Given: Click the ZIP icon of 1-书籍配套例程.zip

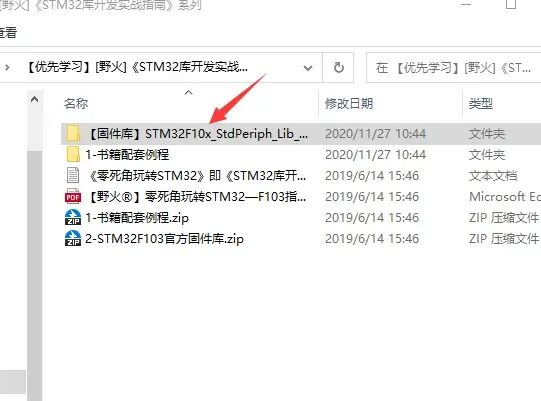Looking at the screenshot, I should (x=73, y=217).
